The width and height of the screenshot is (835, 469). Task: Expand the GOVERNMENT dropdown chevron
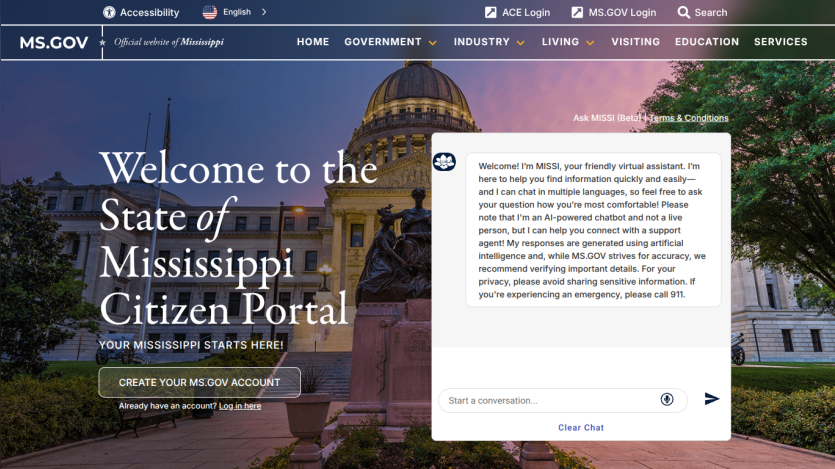(432, 43)
